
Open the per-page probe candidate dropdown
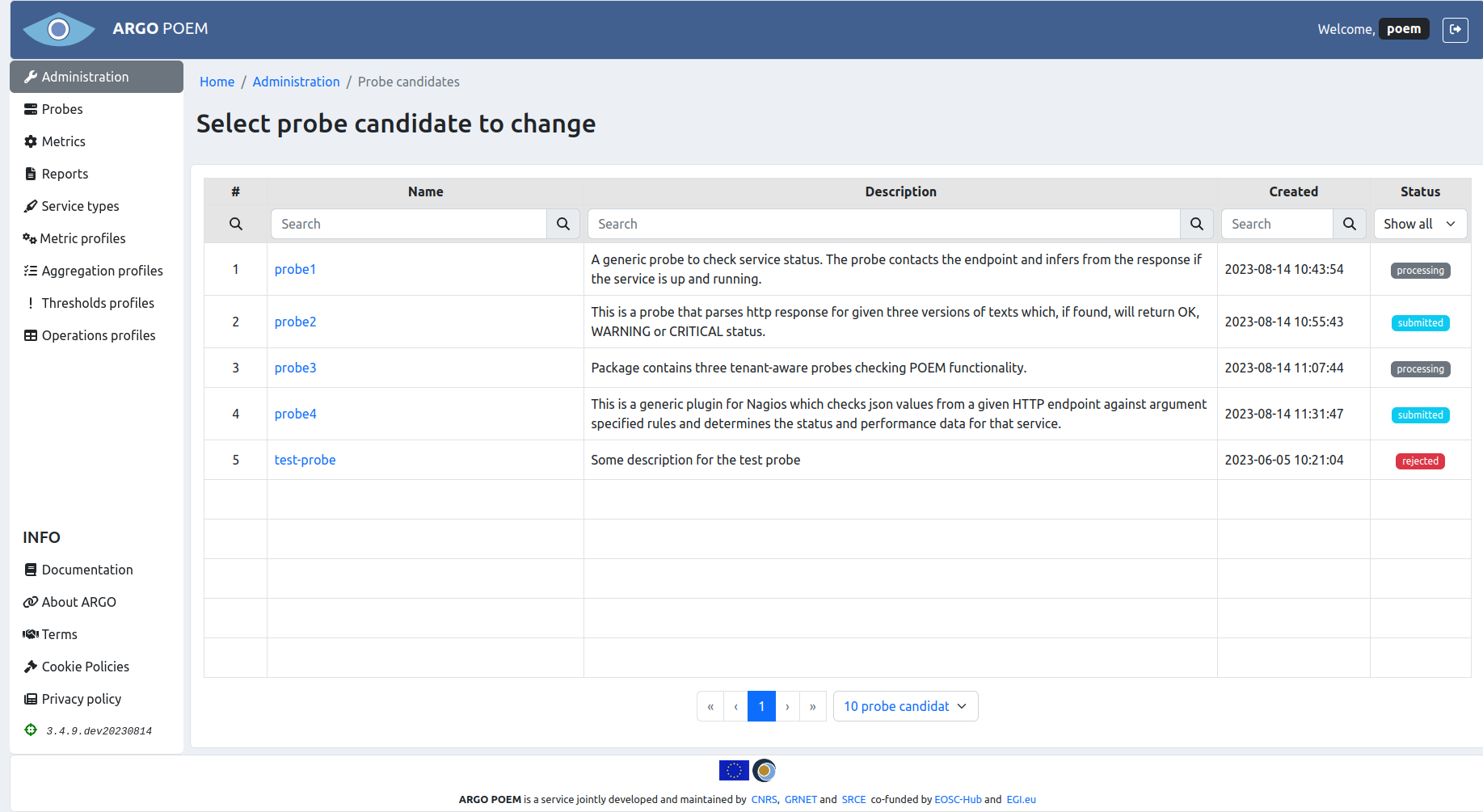click(x=905, y=705)
